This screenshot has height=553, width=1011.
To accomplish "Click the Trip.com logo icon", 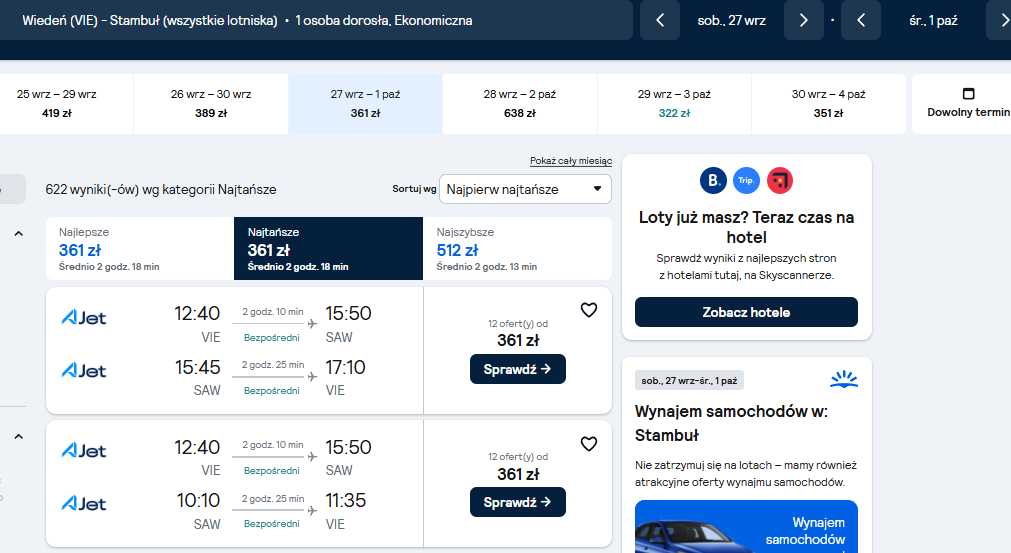I will click(746, 180).
